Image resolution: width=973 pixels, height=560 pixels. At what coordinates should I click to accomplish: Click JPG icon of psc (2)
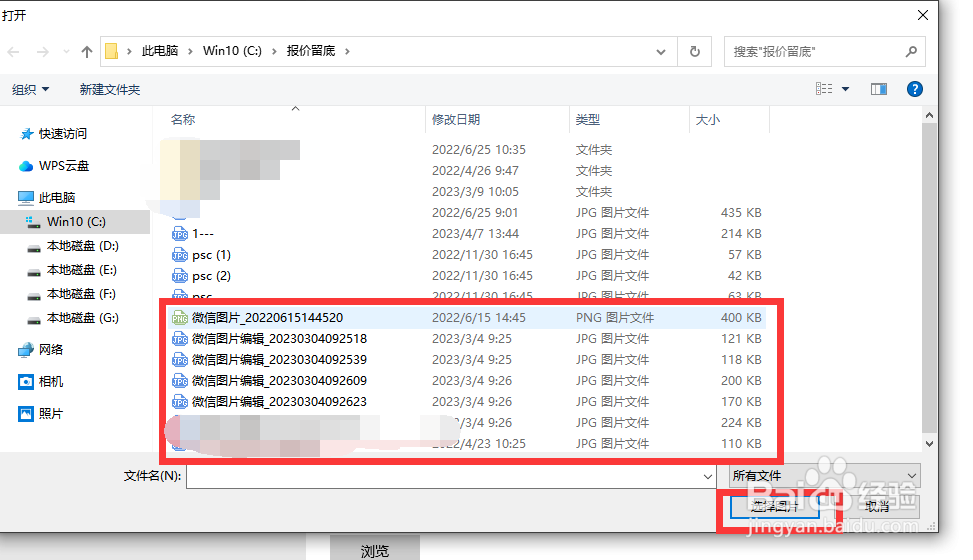[x=180, y=276]
